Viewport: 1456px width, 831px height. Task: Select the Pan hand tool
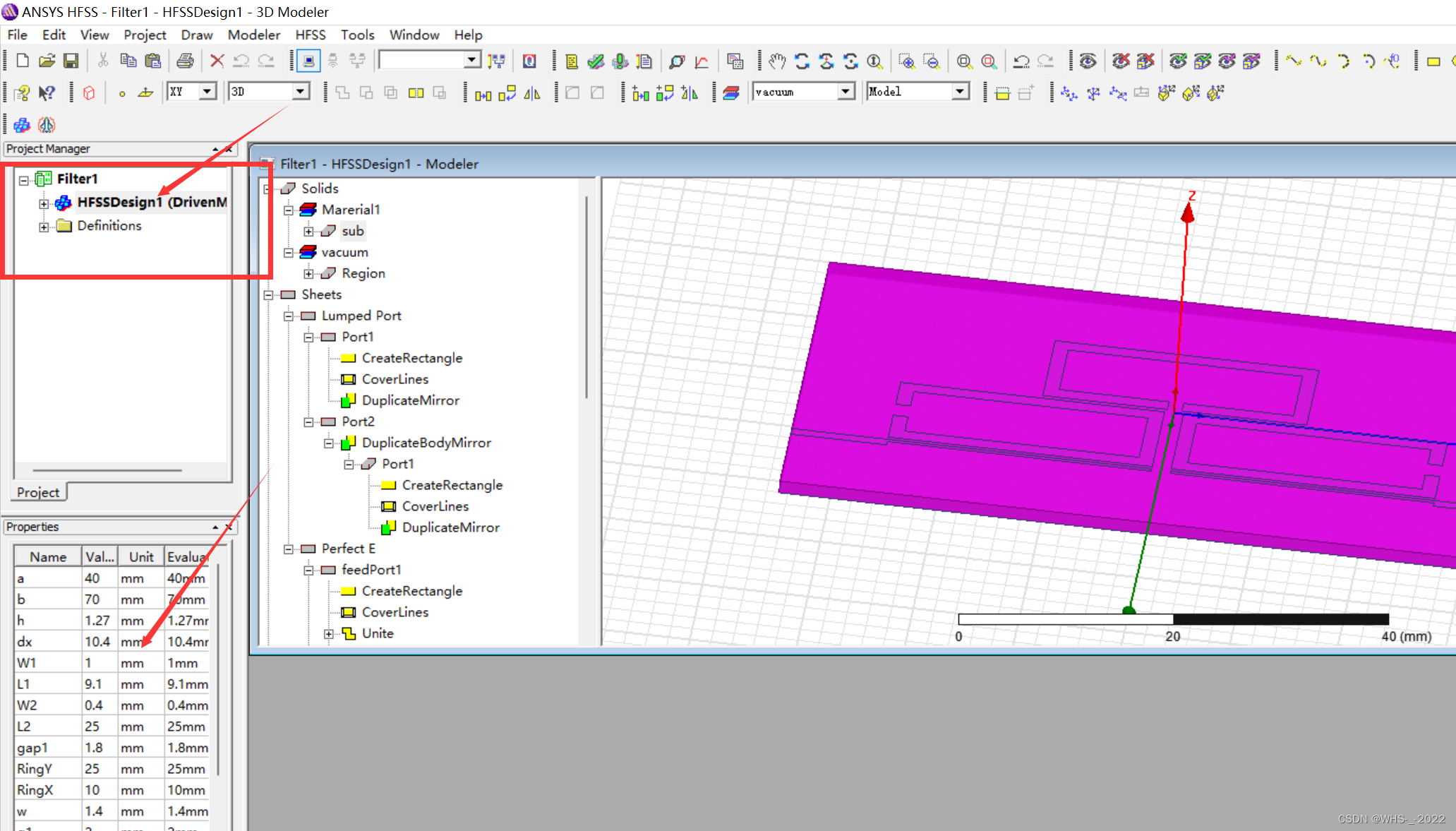point(777,61)
